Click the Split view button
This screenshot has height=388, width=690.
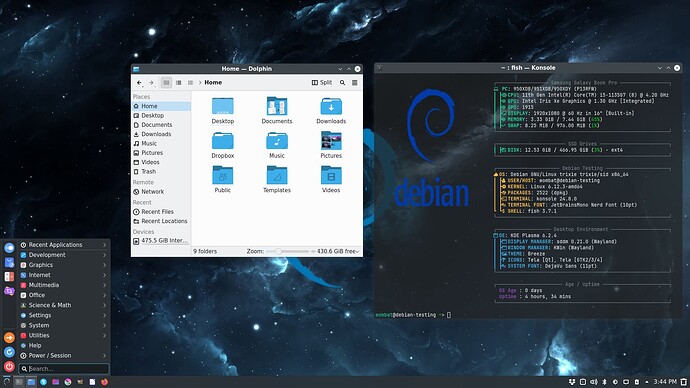pyautogui.click(x=322, y=83)
